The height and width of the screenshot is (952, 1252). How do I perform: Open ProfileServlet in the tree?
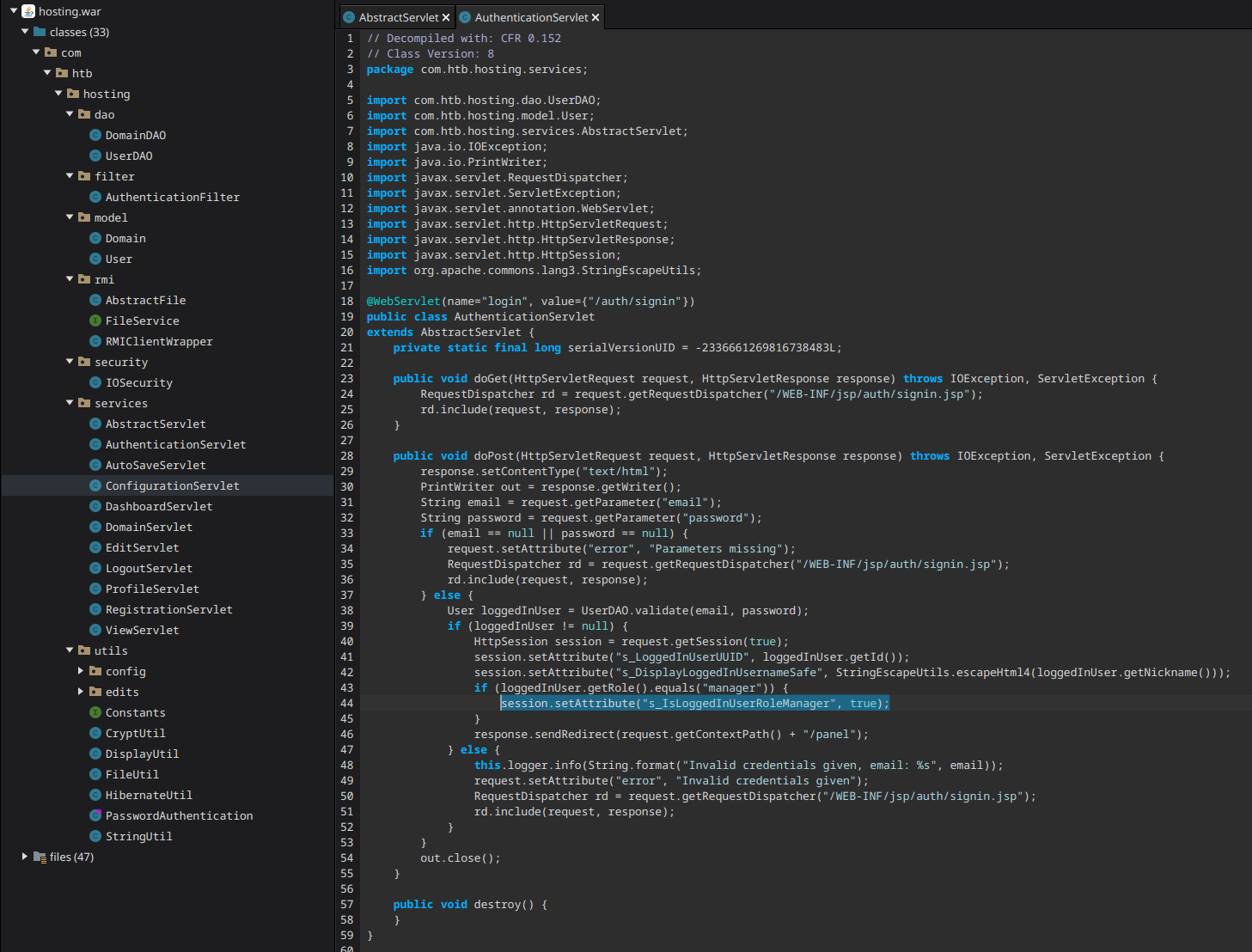click(x=152, y=589)
